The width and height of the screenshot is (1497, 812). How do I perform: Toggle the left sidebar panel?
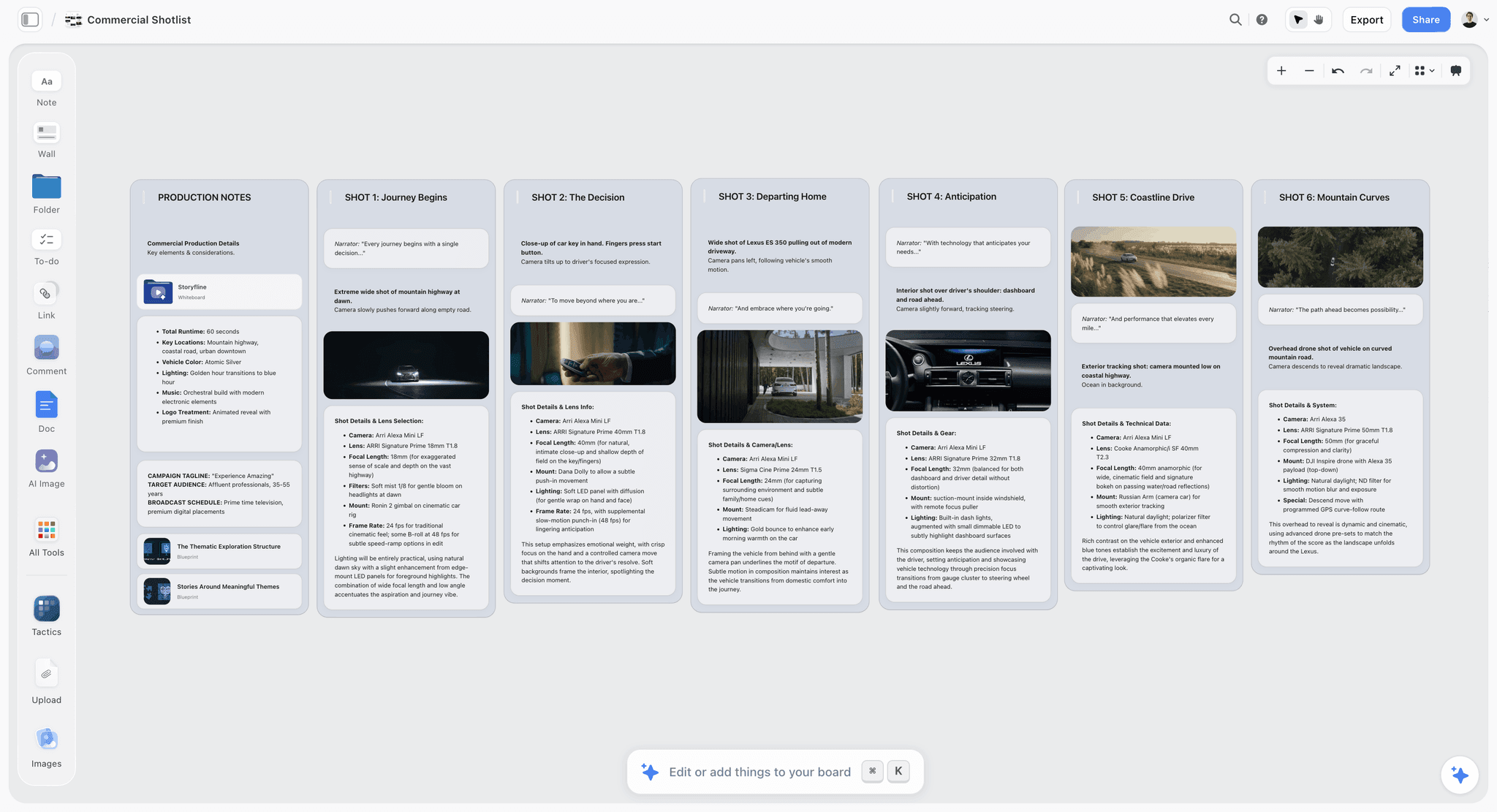tap(30, 20)
